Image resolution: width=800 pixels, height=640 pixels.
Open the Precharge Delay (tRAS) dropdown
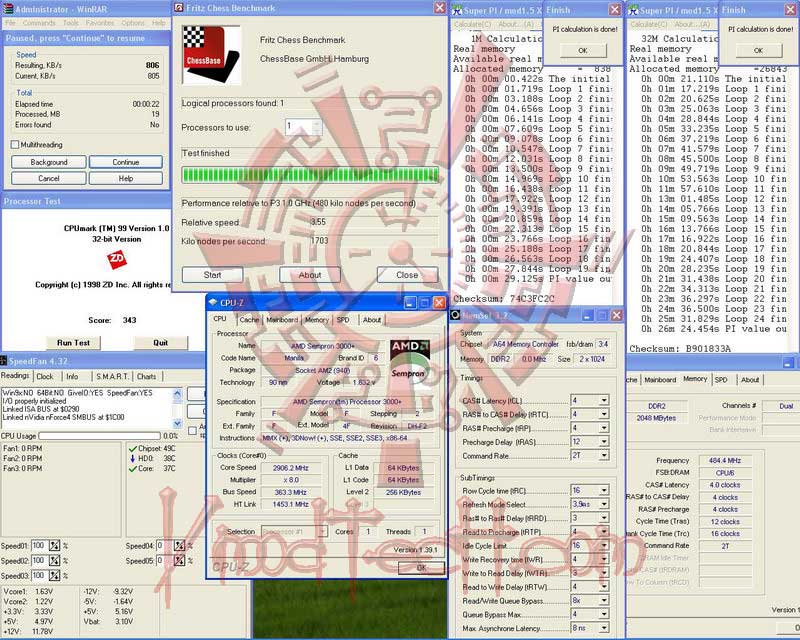(x=604, y=441)
